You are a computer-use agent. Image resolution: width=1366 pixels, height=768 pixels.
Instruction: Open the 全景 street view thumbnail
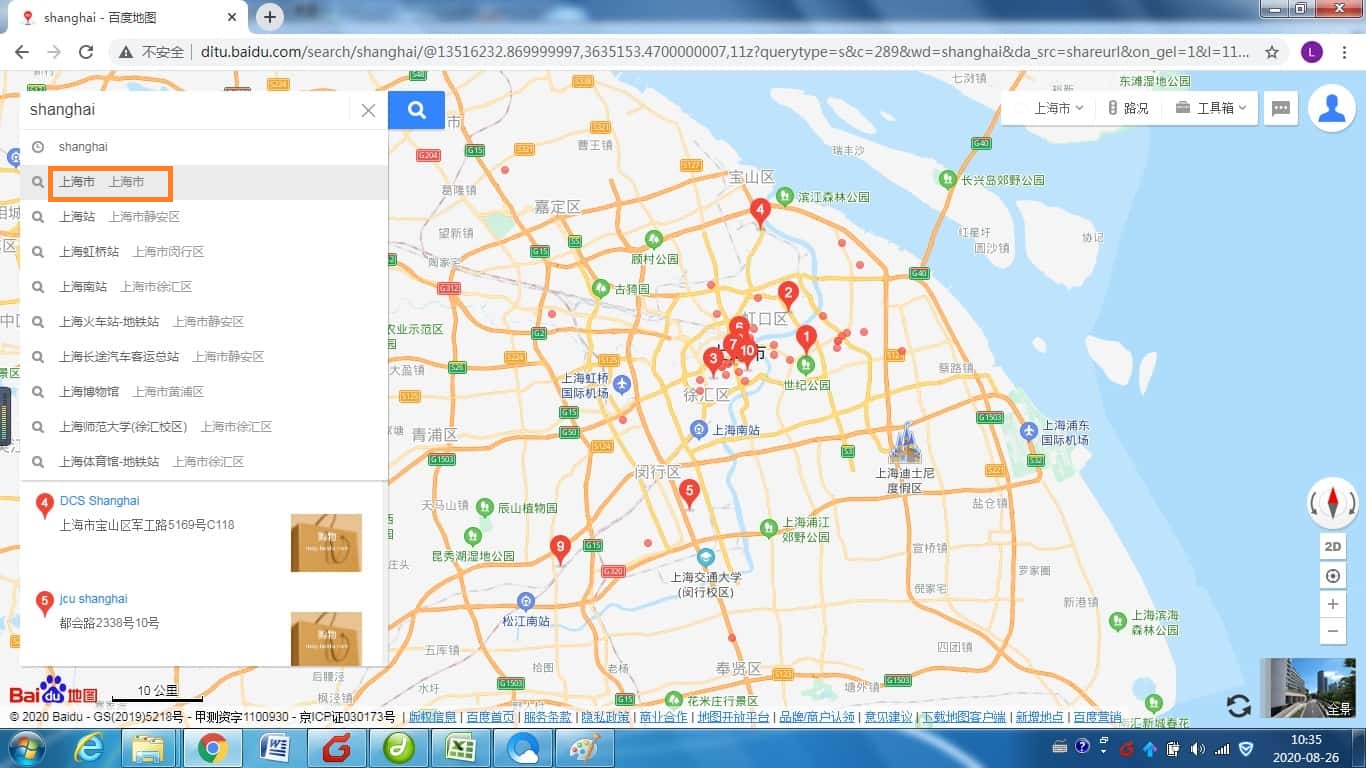[x=1308, y=688]
